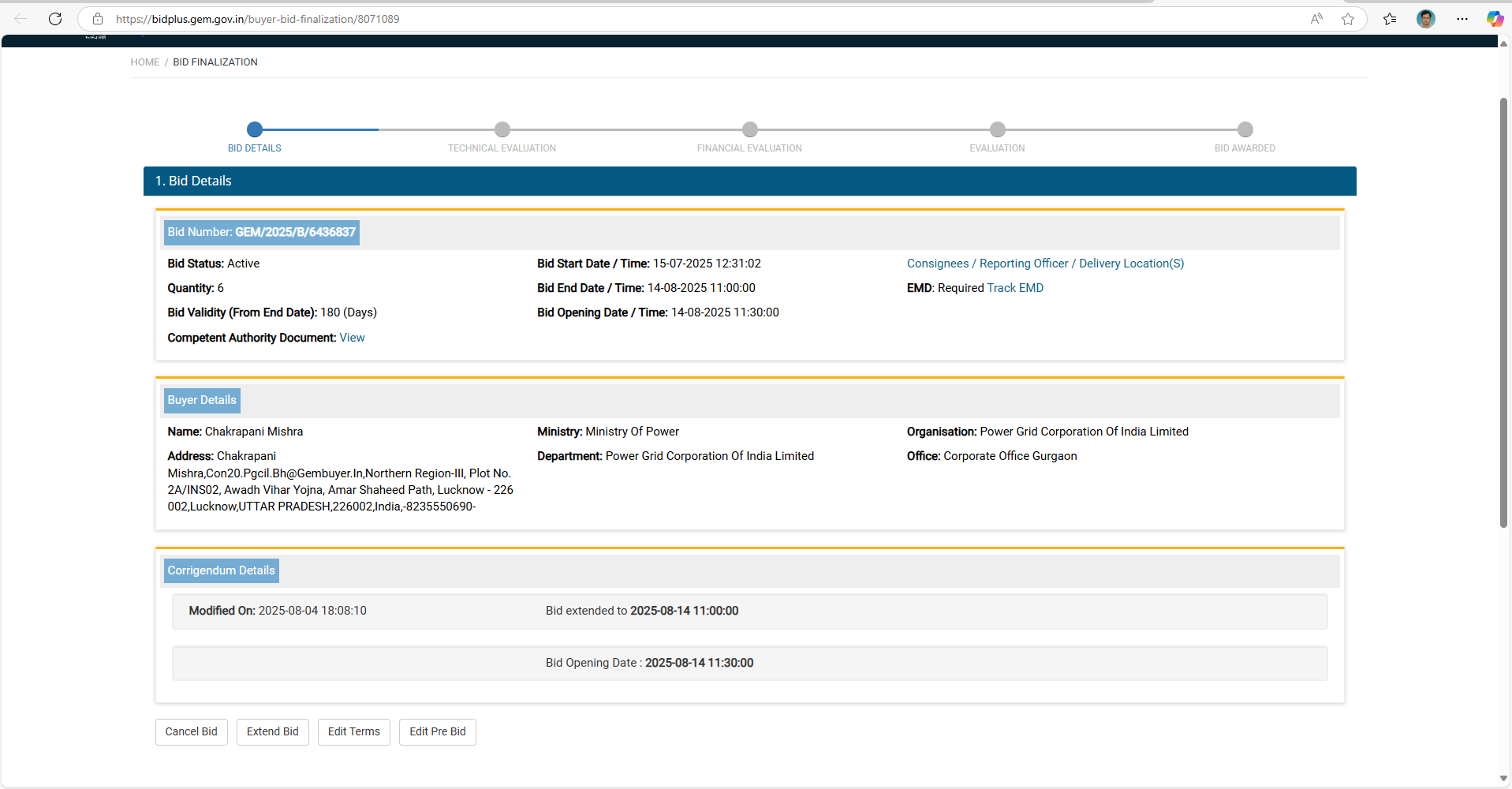Select the Bid Details step circle

click(255, 129)
